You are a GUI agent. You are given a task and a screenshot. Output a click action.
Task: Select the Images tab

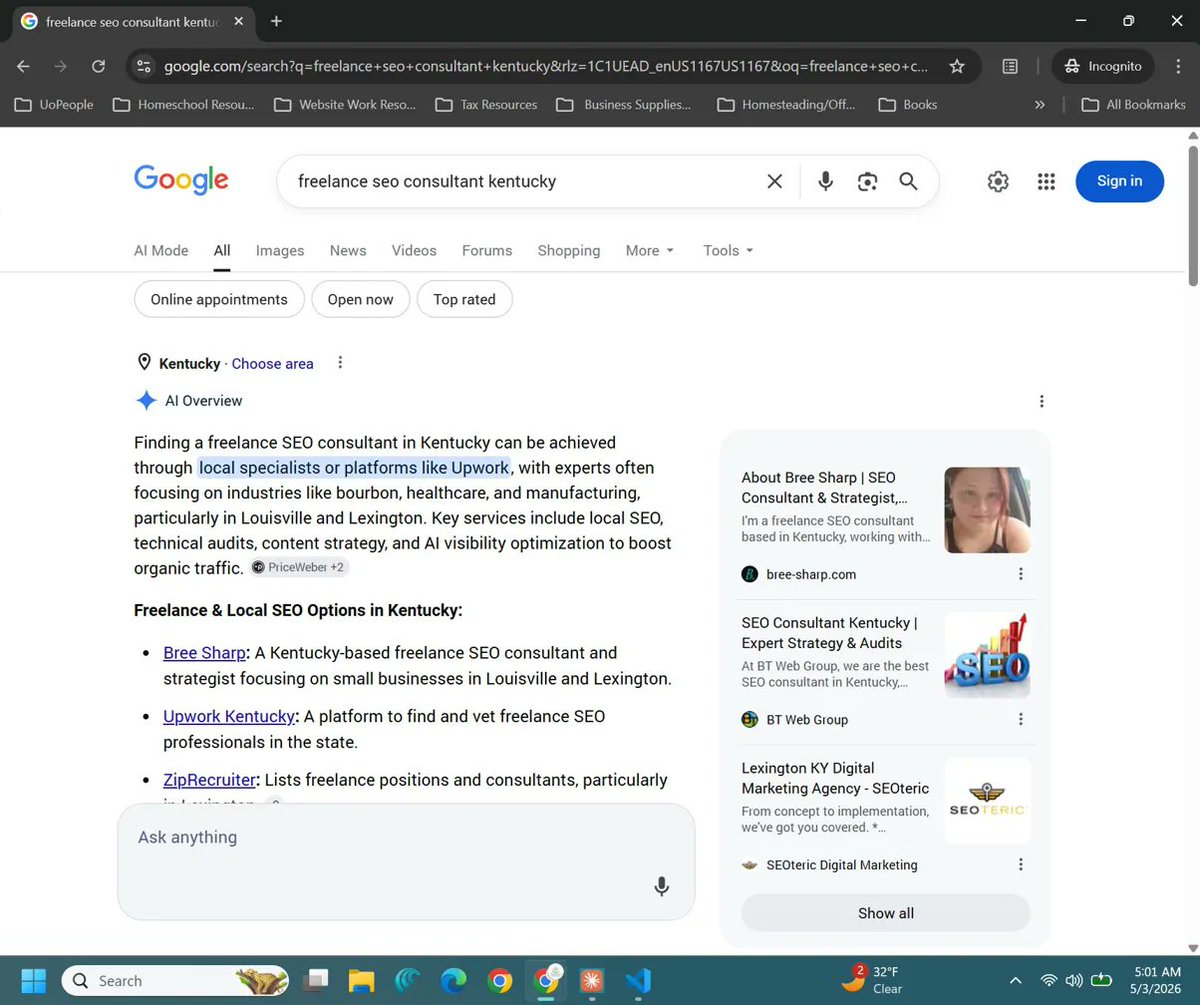tap(280, 251)
